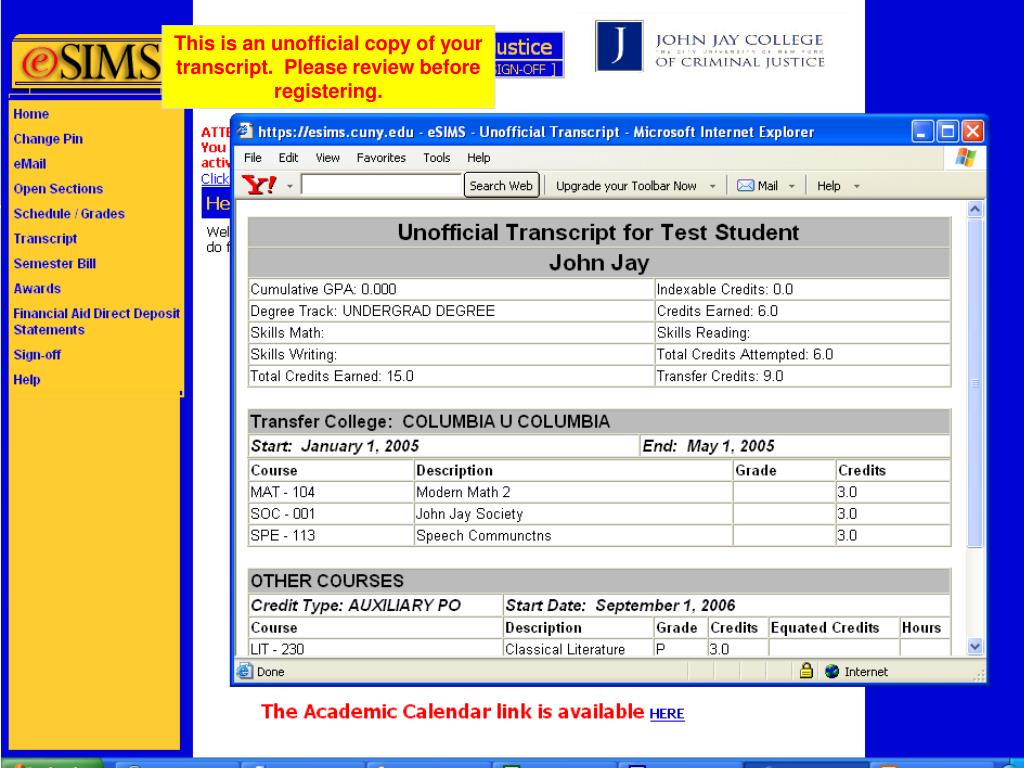Click the Internet zone globe icon
This screenshot has width=1024, height=768.
[832, 671]
